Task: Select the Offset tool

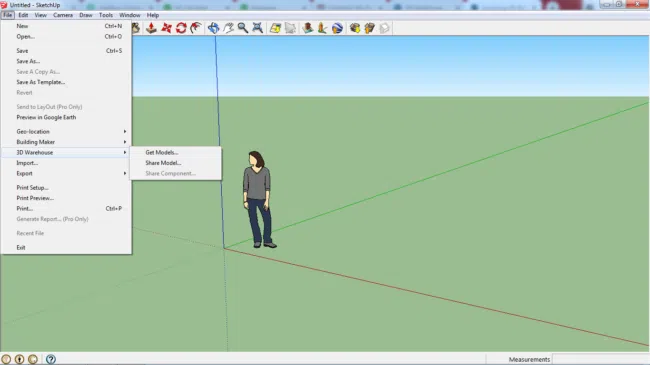Action: (196, 28)
